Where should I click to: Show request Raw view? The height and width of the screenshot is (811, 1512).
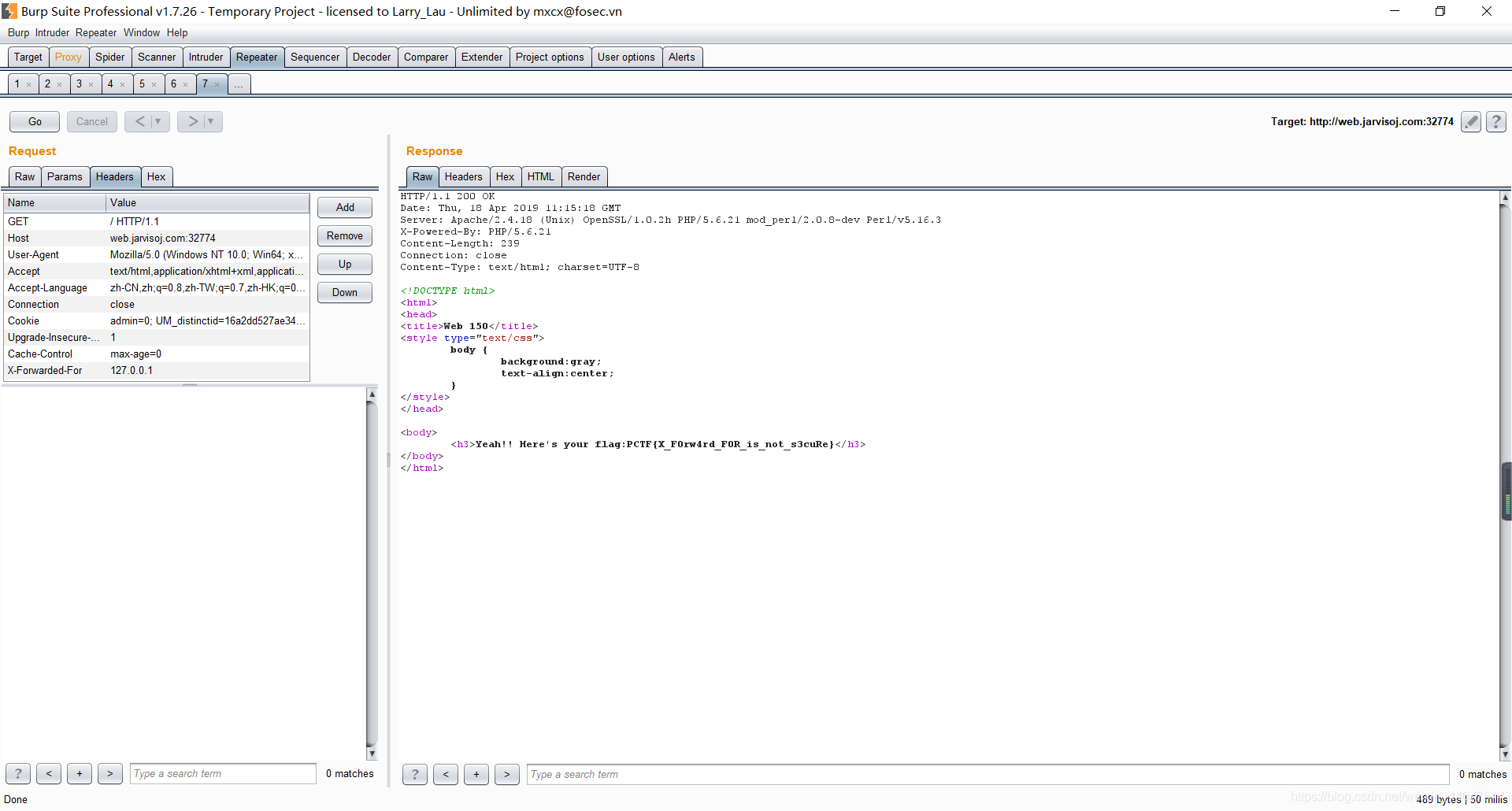pos(25,176)
